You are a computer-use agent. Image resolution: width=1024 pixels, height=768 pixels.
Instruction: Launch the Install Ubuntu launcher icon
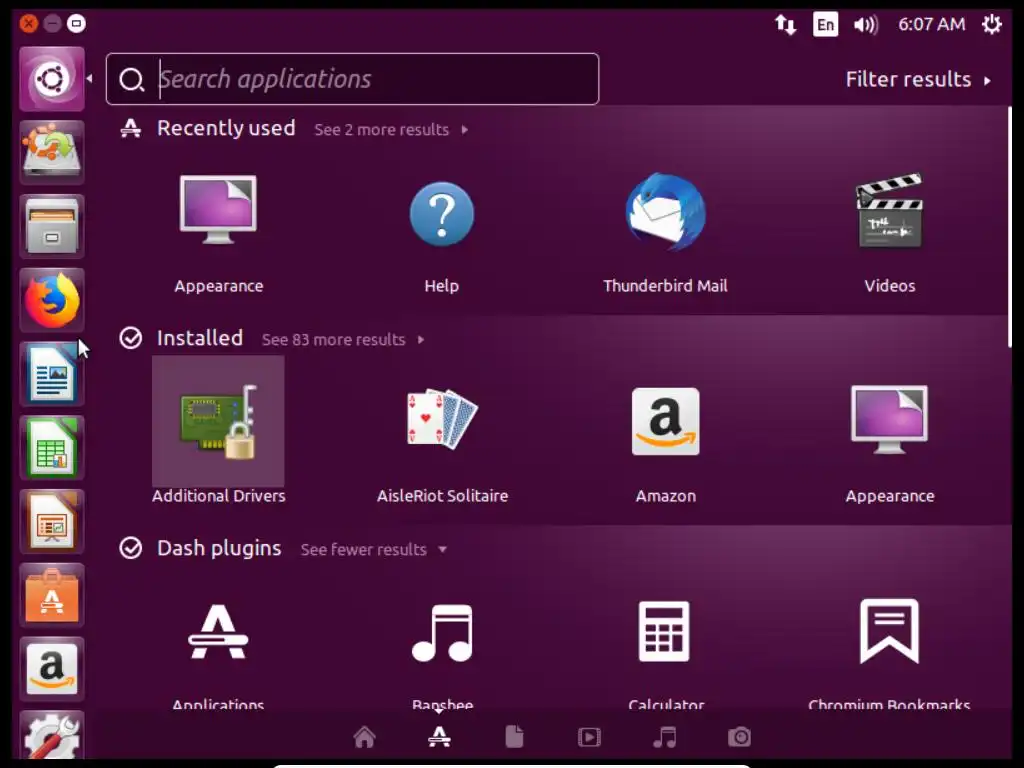point(52,152)
